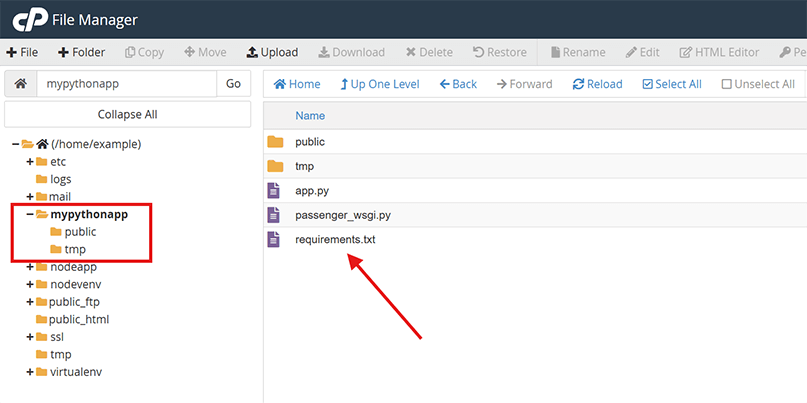Collapse the mypythonapp folder in tree
Image resolution: width=807 pixels, height=403 pixels.
pyautogui.click(x=30, y=215)
